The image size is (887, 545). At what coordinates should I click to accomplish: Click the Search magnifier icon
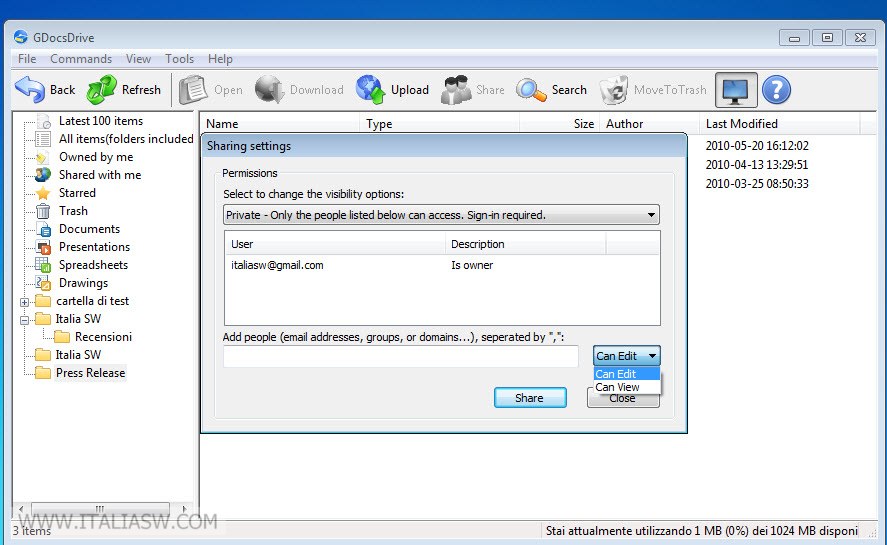[x=531, y=89]
